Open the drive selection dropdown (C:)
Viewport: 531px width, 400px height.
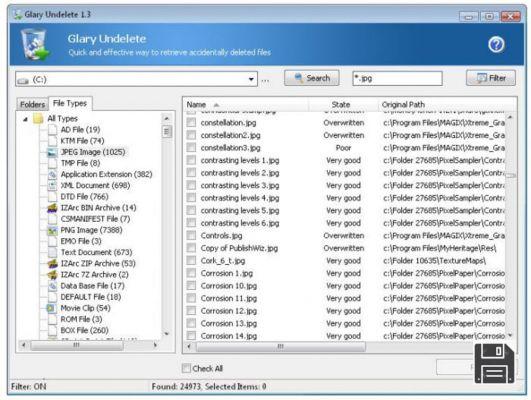[251, 79]
